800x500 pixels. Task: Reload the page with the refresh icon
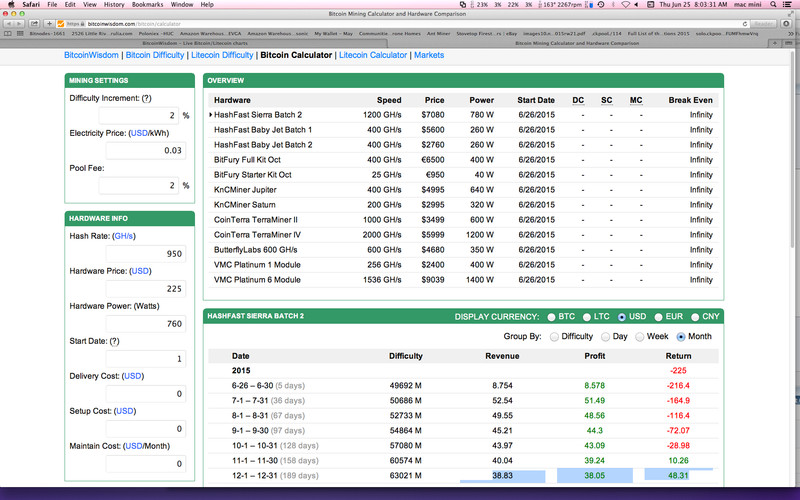tap(745, 23)
